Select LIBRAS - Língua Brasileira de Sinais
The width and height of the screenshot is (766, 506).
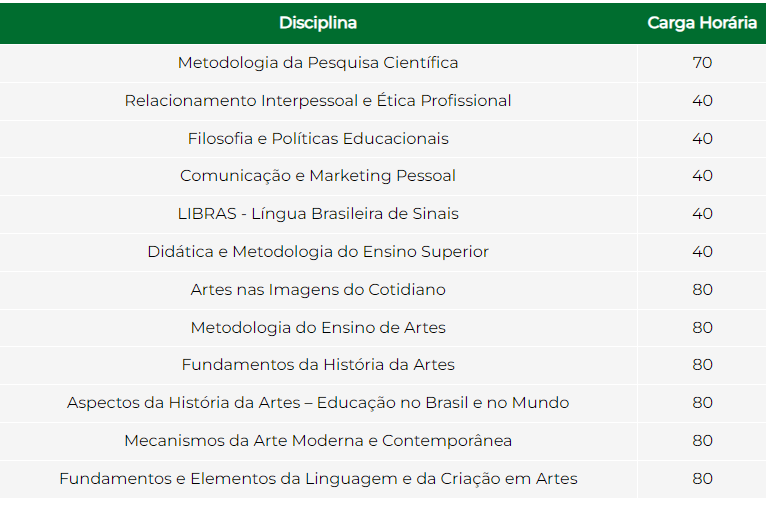tap(318, 214)
